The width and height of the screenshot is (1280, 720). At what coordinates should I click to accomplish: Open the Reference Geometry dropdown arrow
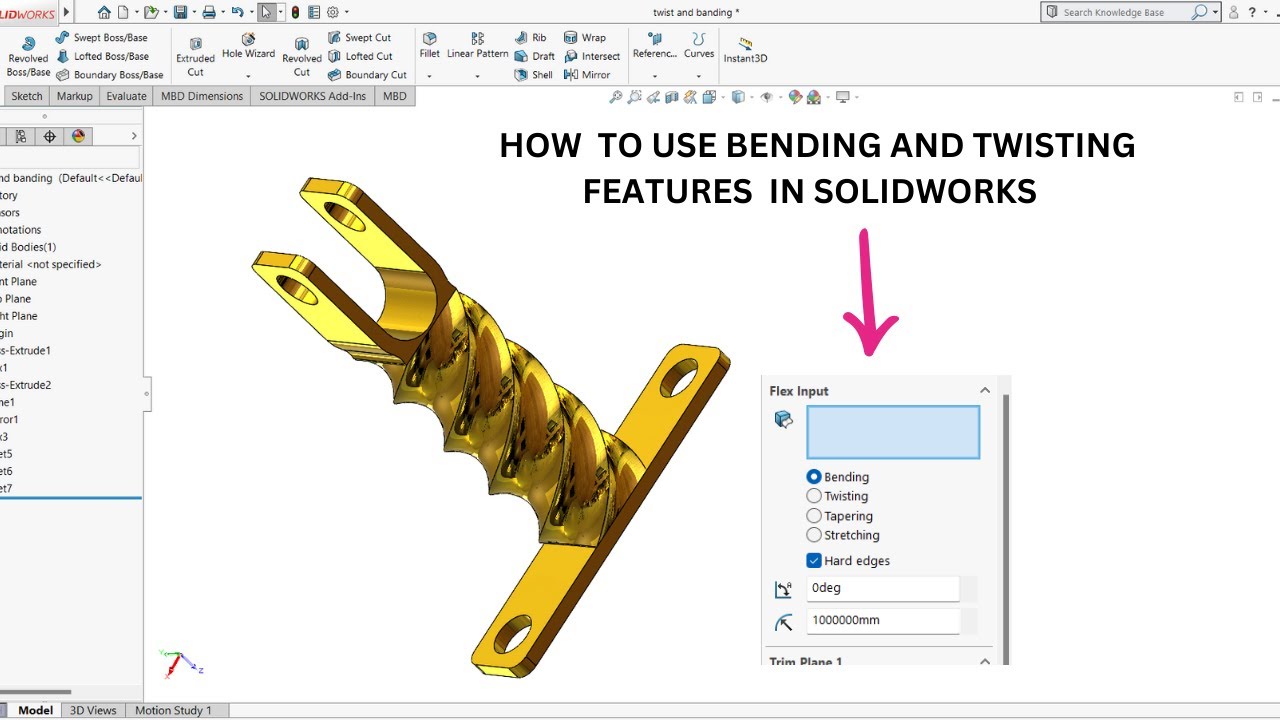[655, 76]
